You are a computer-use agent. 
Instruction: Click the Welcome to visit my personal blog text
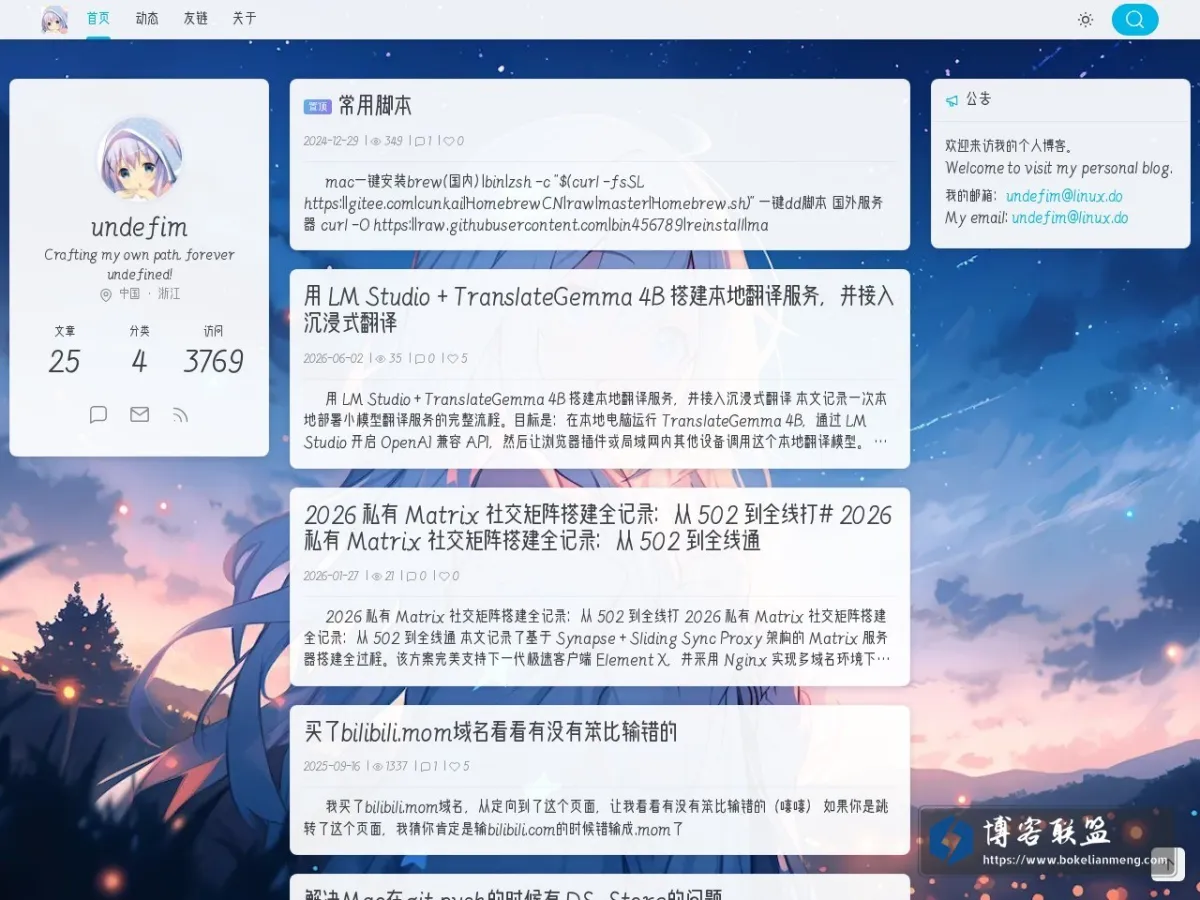click(1059, 168)
